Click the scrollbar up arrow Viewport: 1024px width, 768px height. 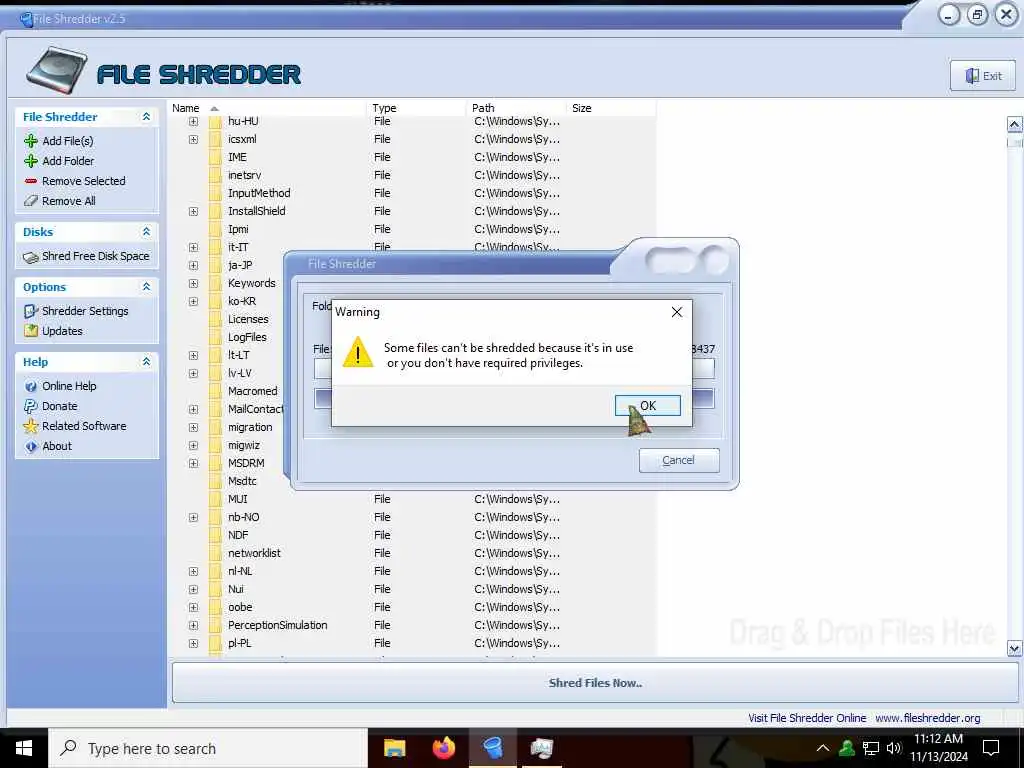click(1014, 124)
